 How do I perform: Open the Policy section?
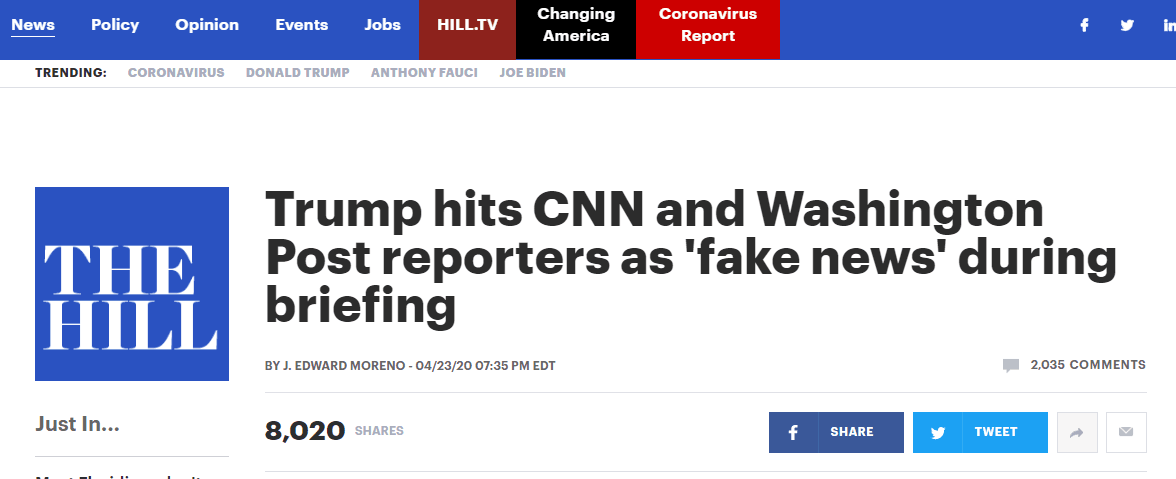[115, 25]
